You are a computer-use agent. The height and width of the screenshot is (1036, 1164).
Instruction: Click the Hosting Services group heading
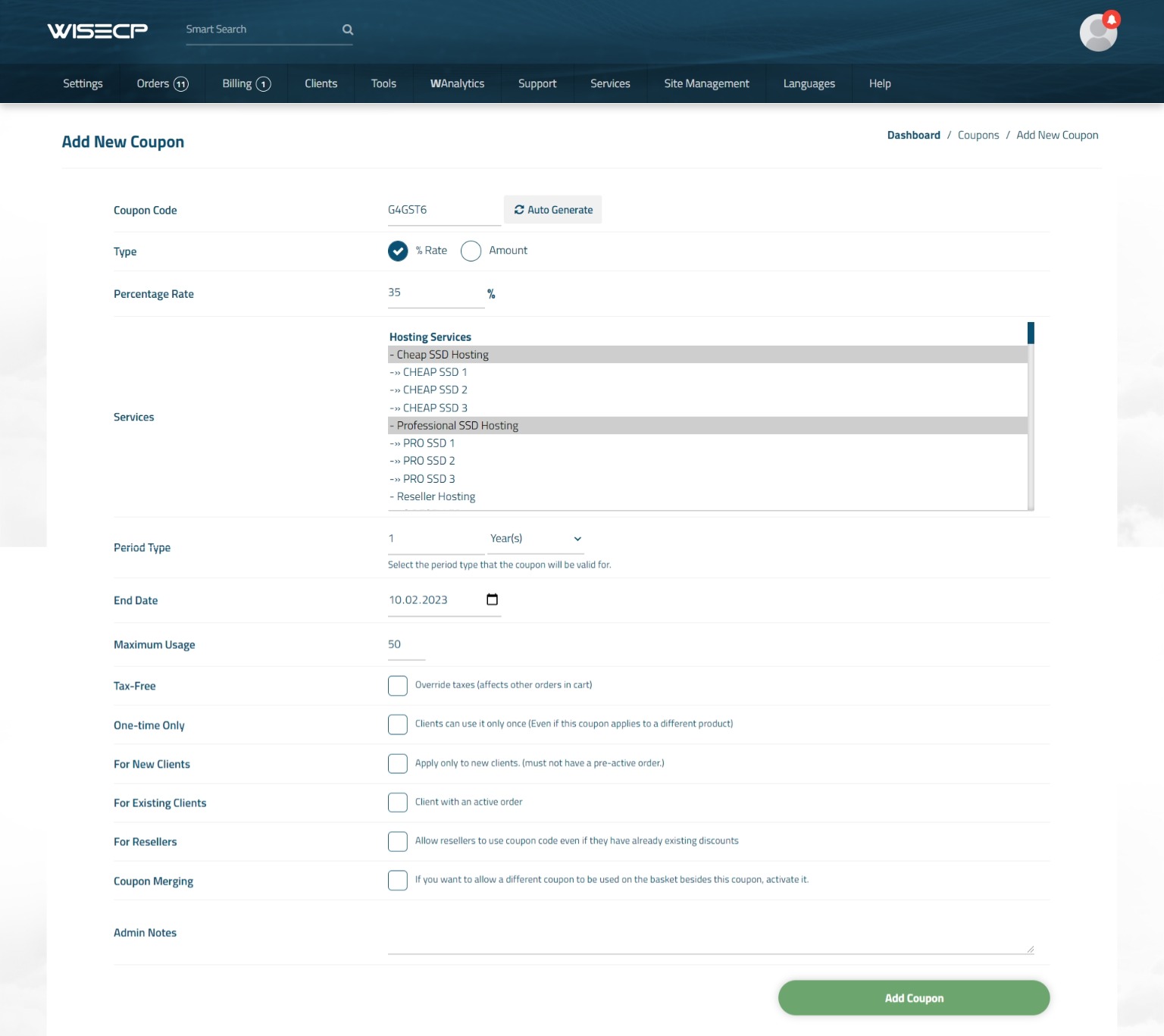point(430,337)
